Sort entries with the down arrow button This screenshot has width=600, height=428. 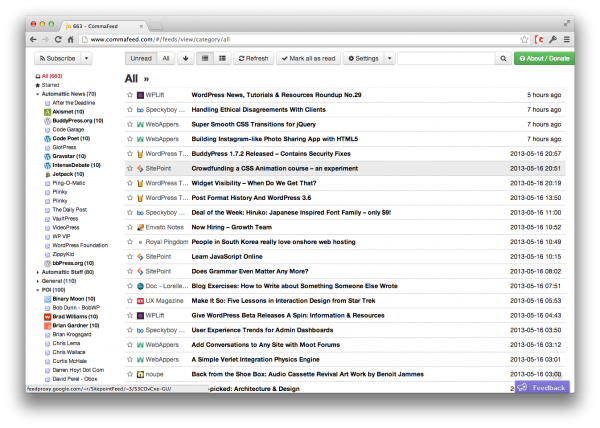coord(186,59)
